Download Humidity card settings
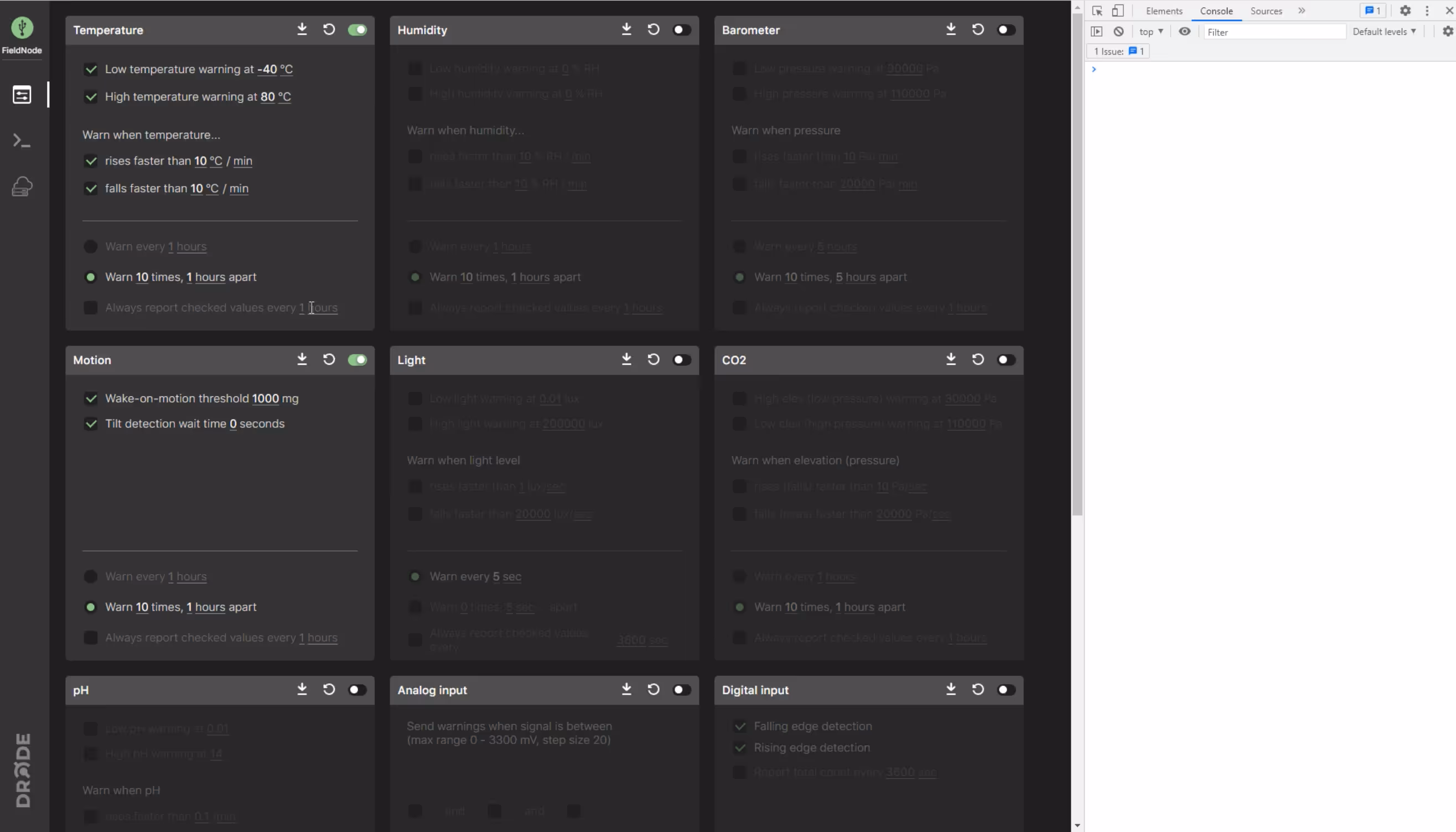 coord(626,29)
